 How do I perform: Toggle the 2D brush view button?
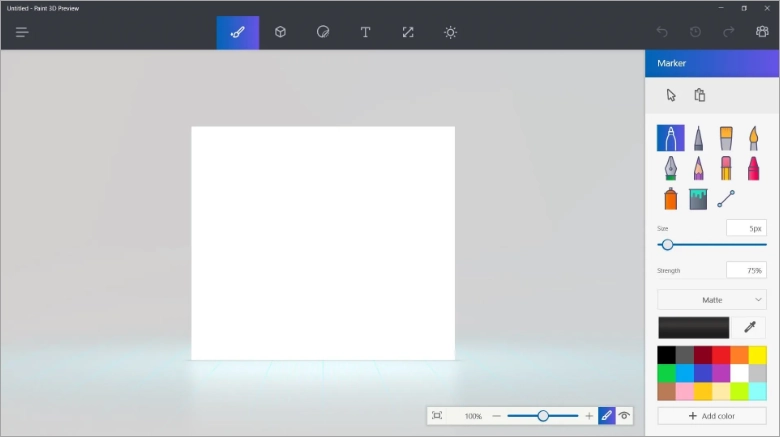(x=606, y=416)
